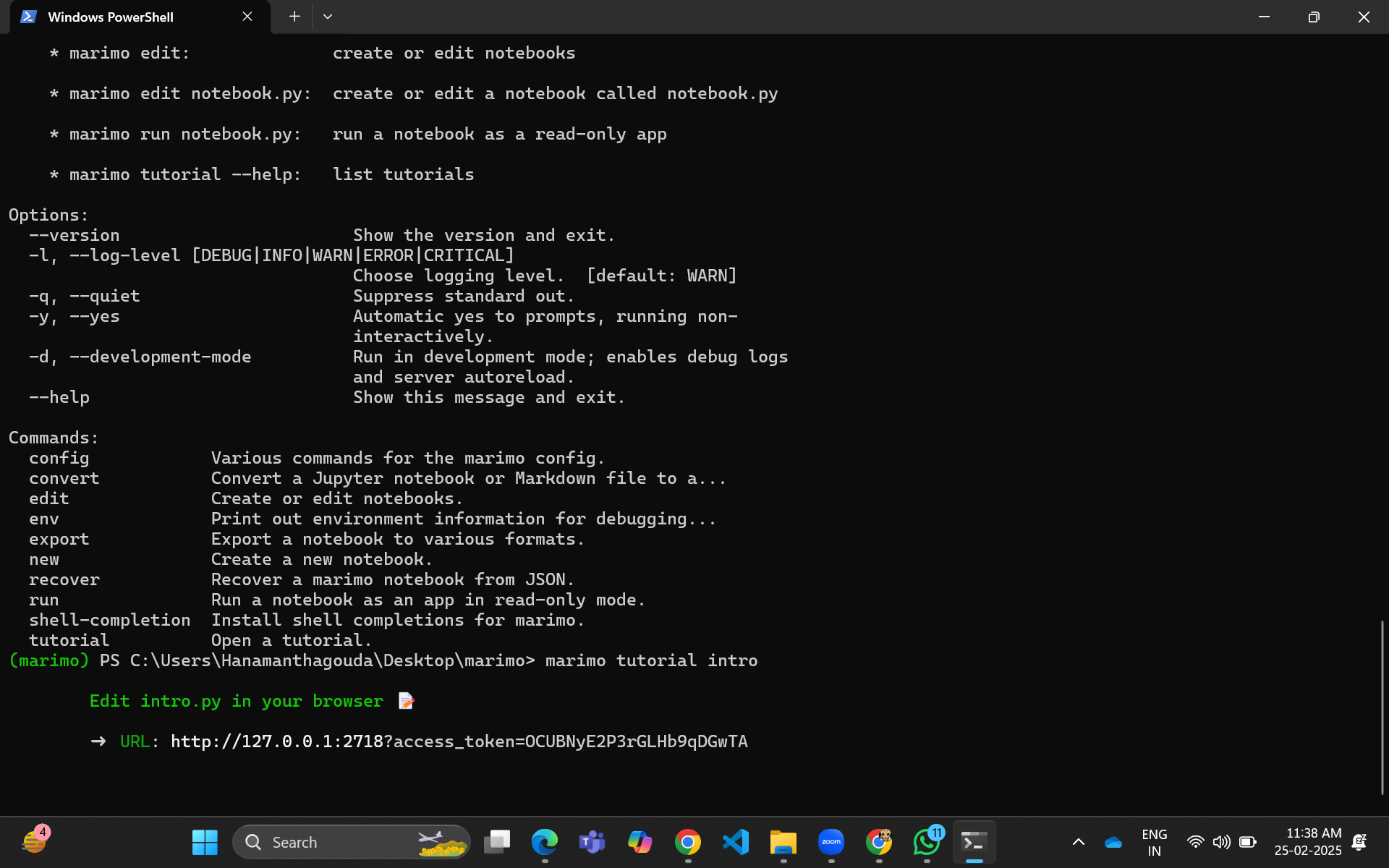Click the '--development-mode' option text
The height and width of the screenshot is (868, 1389).
coord(161,357)
